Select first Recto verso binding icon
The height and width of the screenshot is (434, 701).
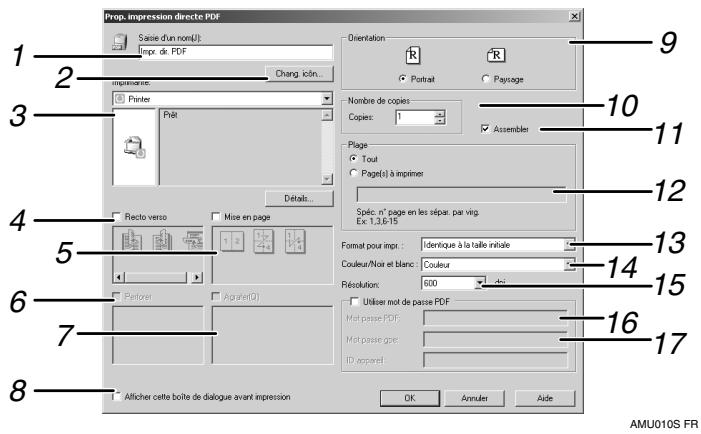[131, 240]
